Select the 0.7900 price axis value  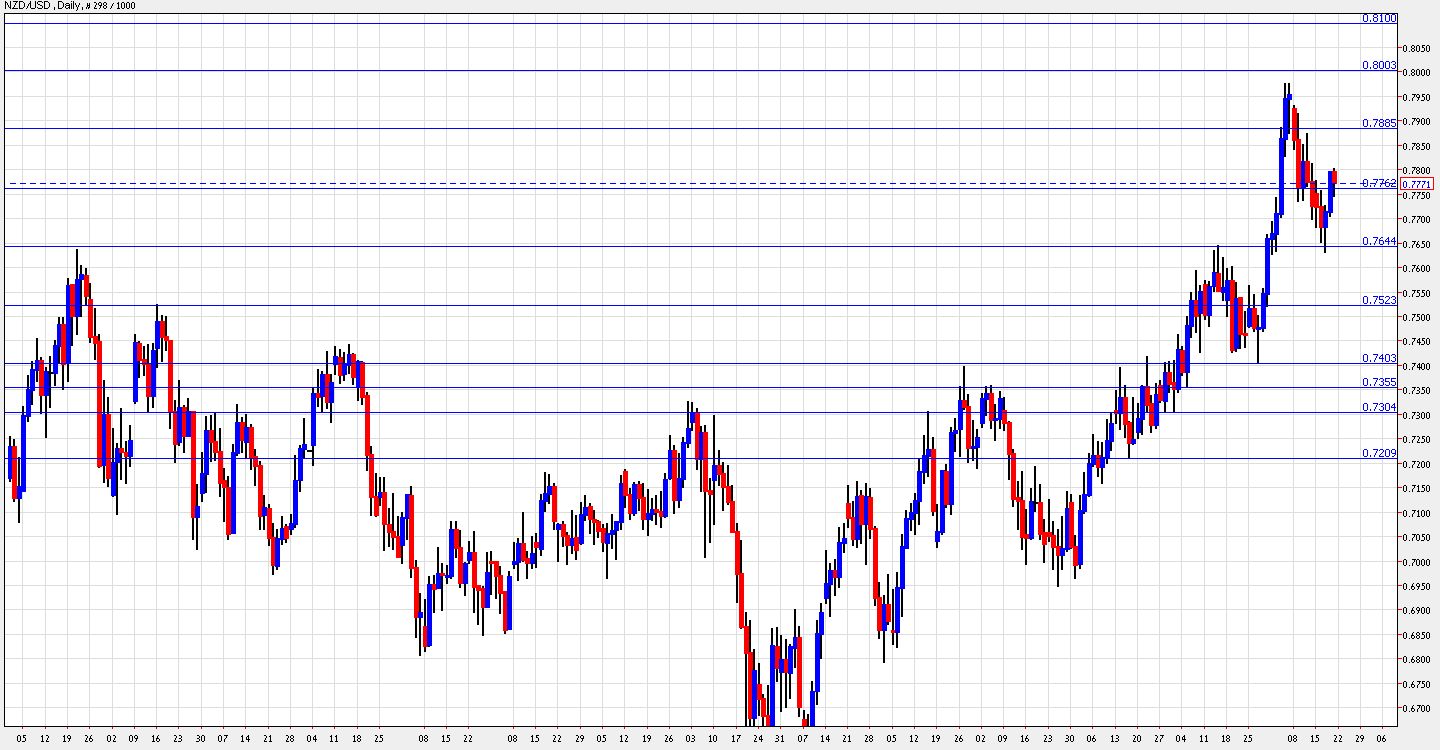click(x=1416, y=122)
